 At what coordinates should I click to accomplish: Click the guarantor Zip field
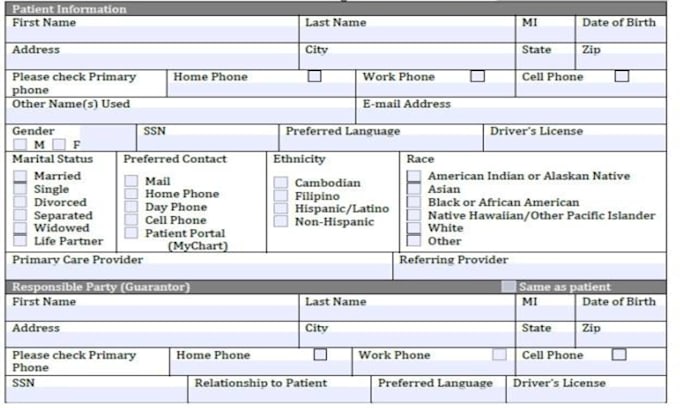point(621,334)
